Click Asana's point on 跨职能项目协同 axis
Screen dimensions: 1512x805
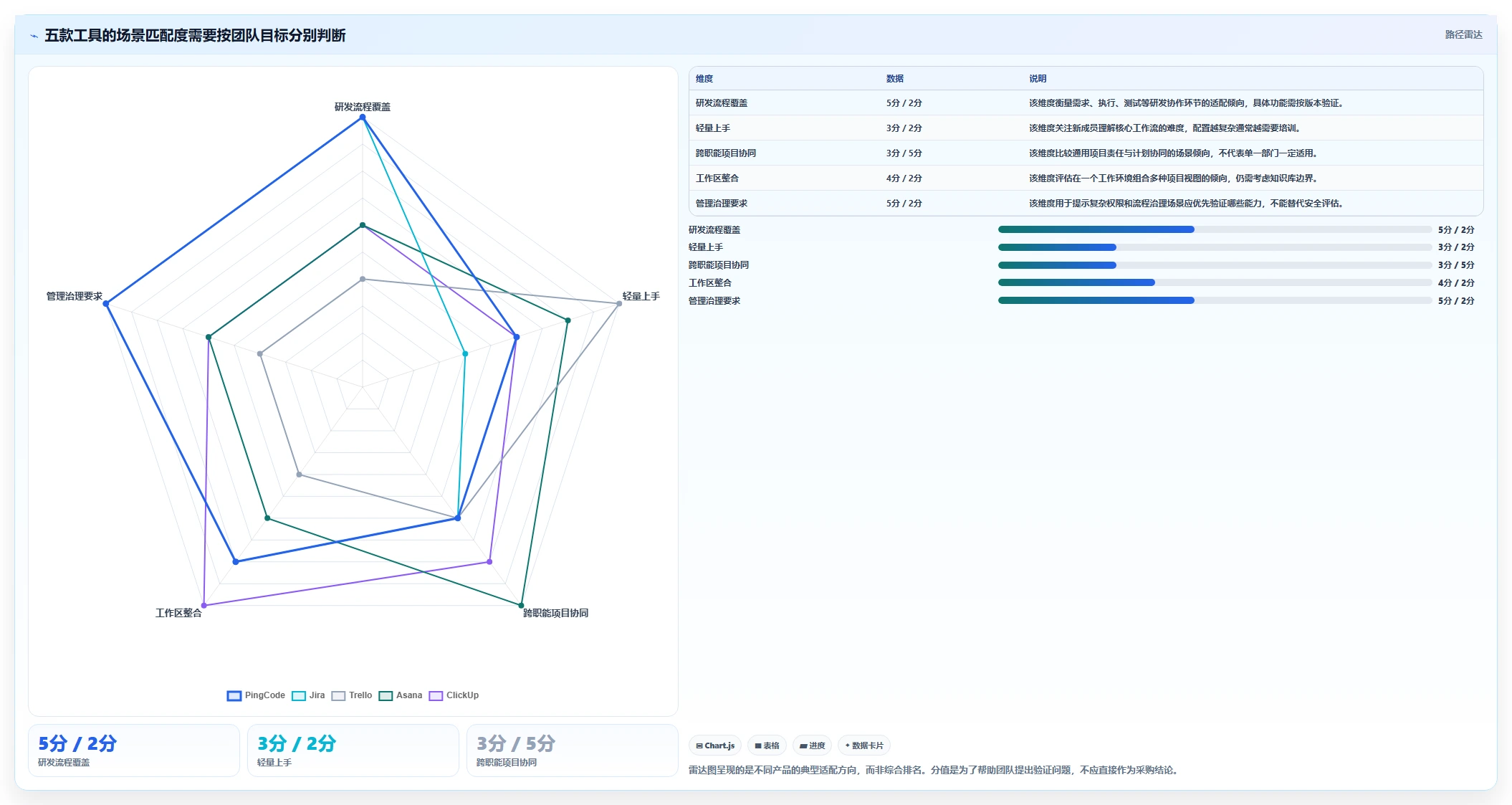tap(521, 606)
